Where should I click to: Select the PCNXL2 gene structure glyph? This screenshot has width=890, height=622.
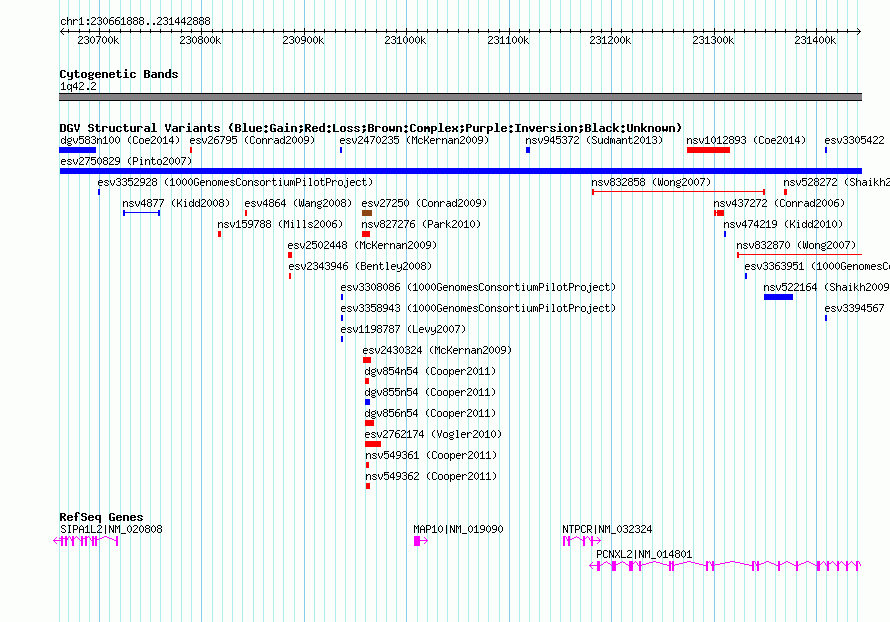(x=725, y=566)
